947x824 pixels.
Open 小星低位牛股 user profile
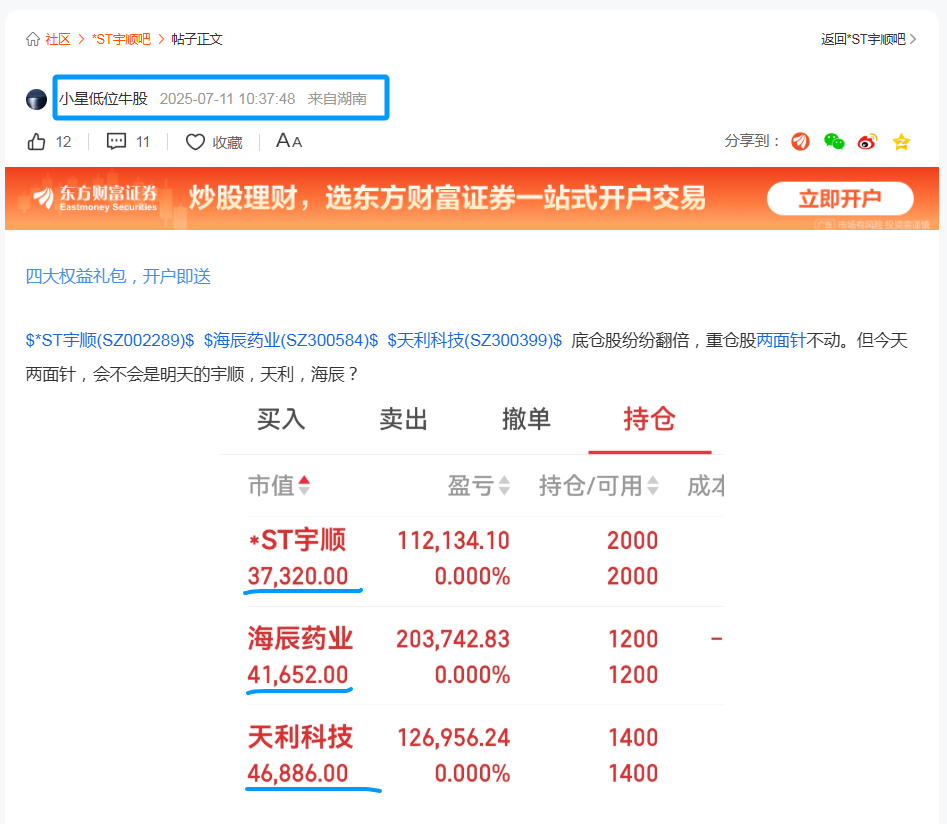103,98
